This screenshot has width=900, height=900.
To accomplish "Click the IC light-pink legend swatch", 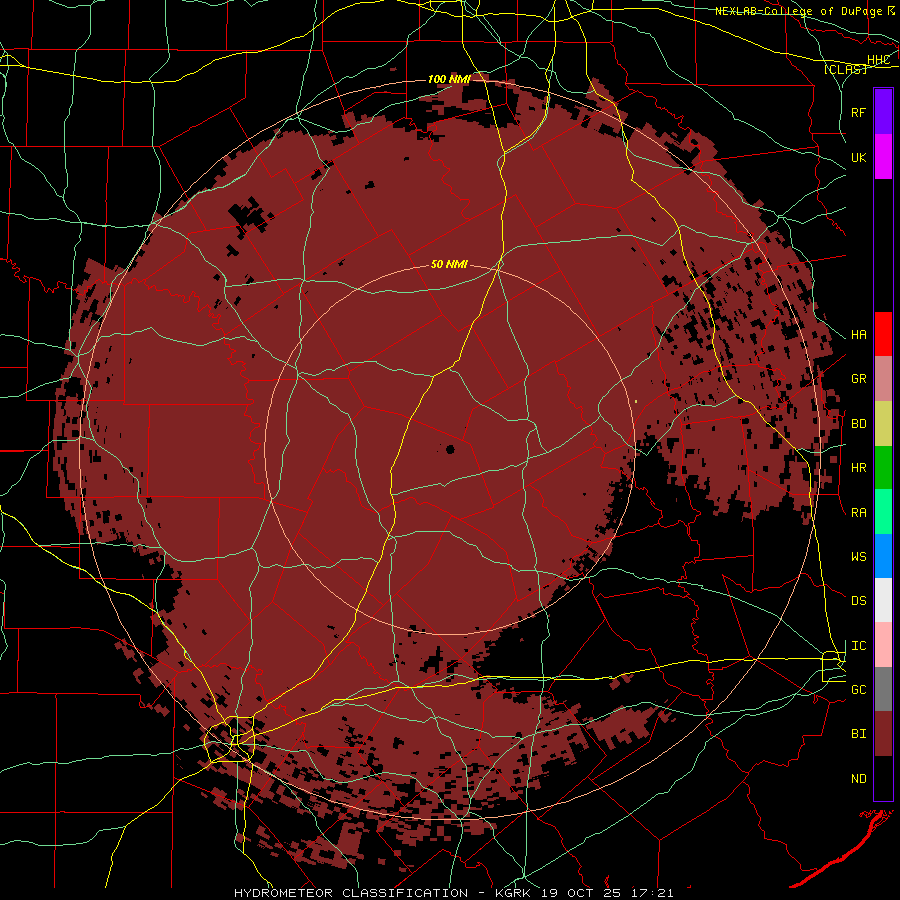I will point(883,645).
